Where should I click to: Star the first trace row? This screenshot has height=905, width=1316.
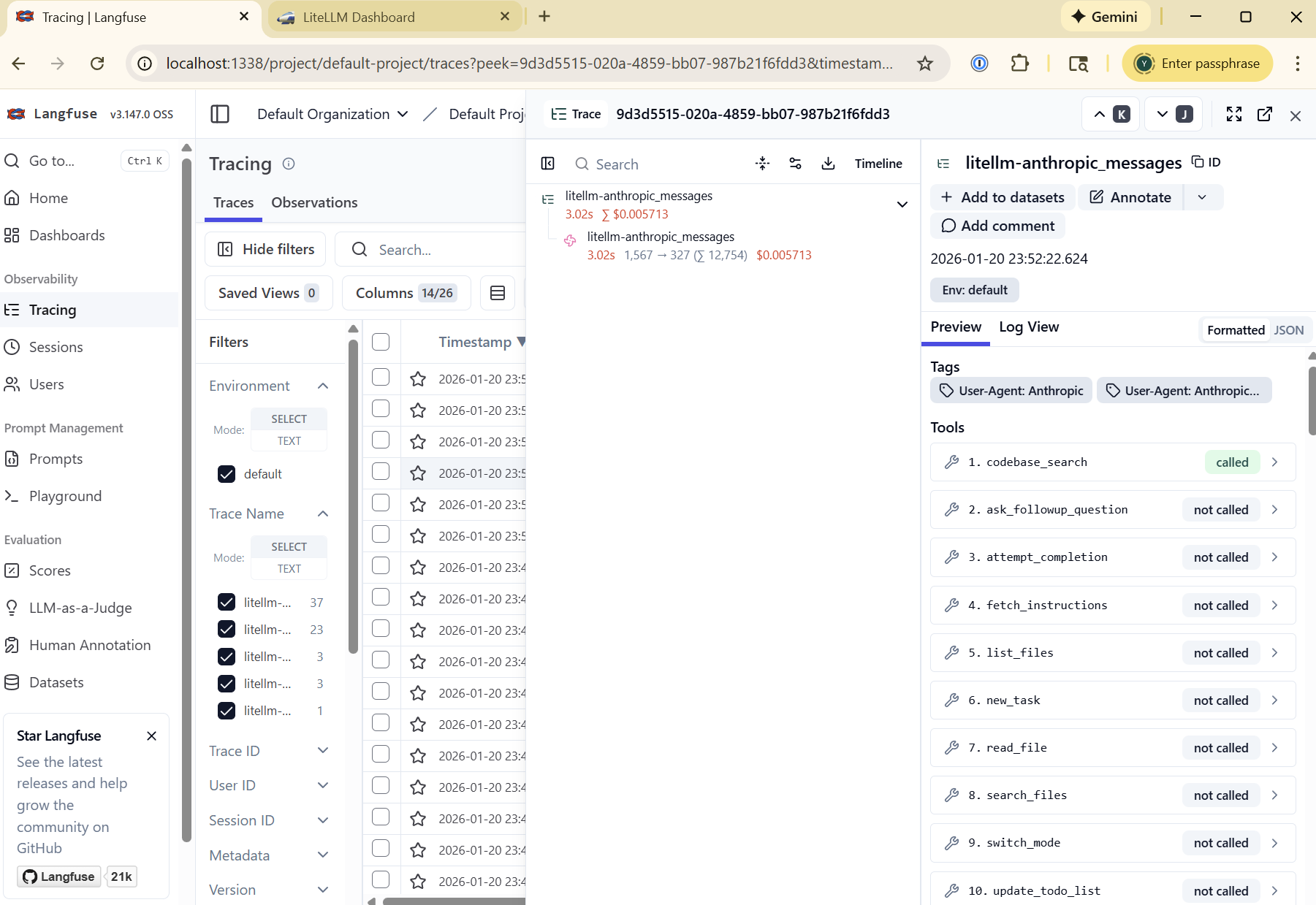(418, 379)
